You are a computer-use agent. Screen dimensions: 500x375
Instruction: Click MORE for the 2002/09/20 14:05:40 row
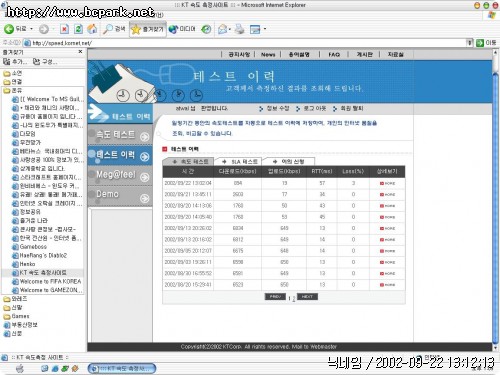click(x=387, y=217)
